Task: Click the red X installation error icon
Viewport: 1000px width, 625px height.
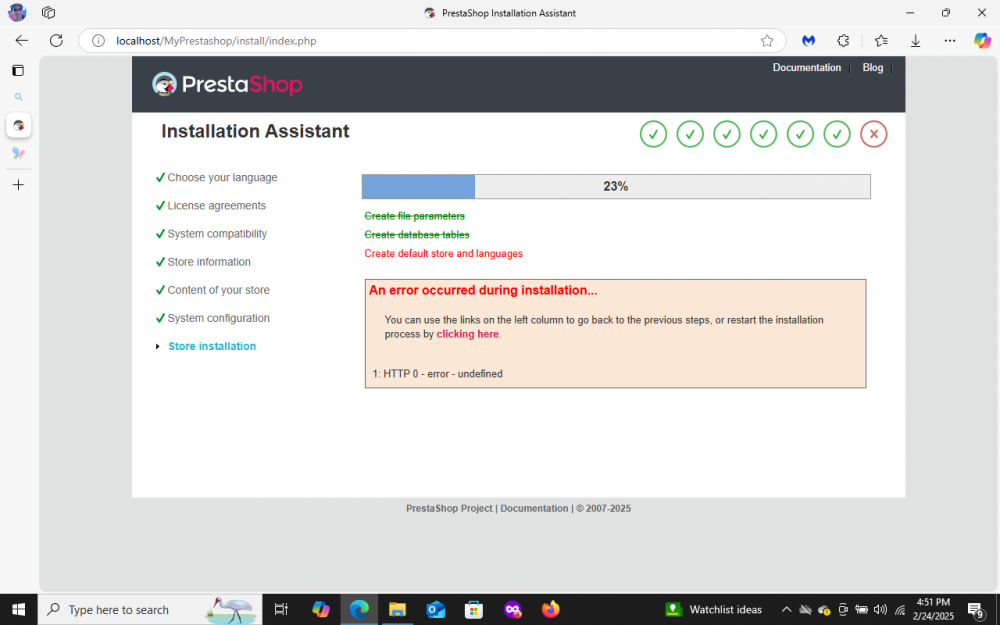Action: (873, 133)
